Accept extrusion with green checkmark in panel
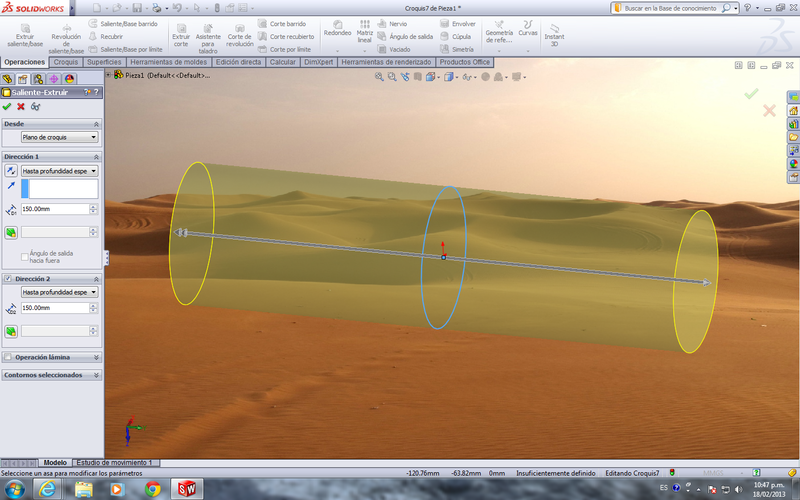The height and width of the screenshot is (500, 800). coord(7,107)
